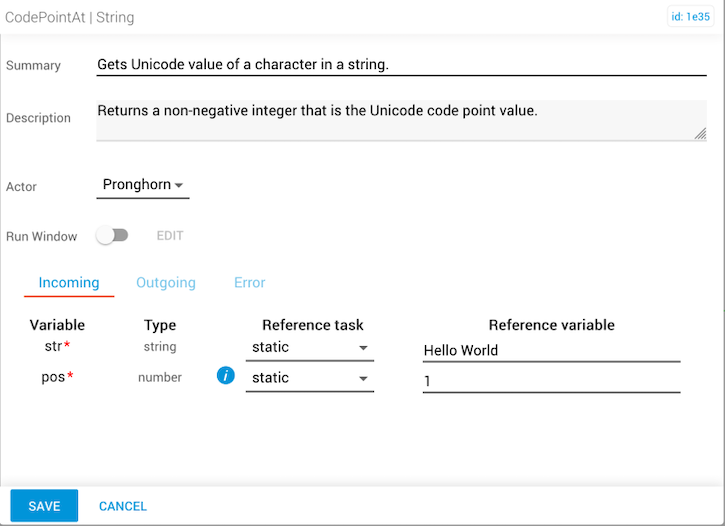The image size is (725, 526).
Task: Click the Reference task column header
Action: coord(312,325)
